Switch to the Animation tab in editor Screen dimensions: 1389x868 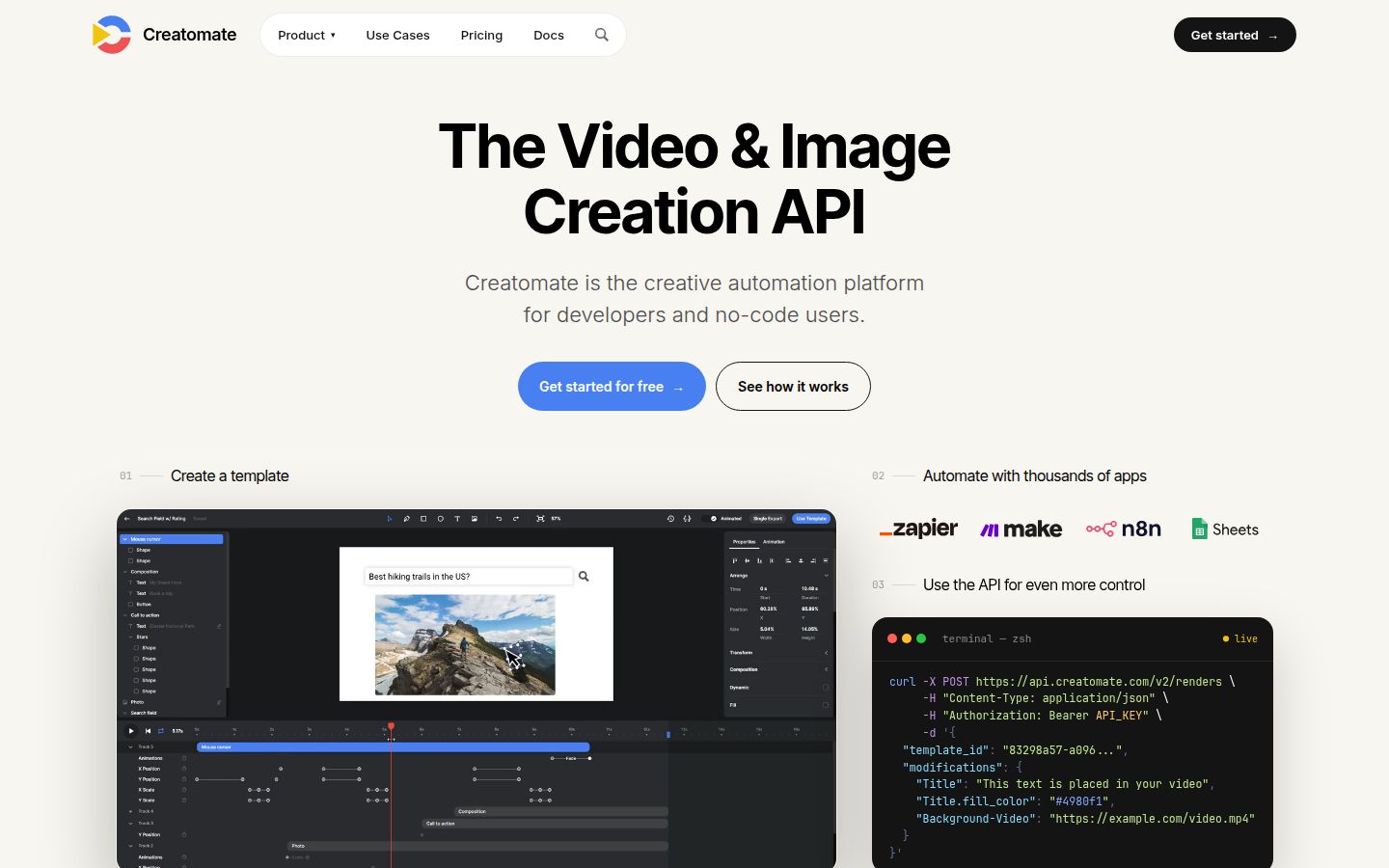tap(775, 542)
